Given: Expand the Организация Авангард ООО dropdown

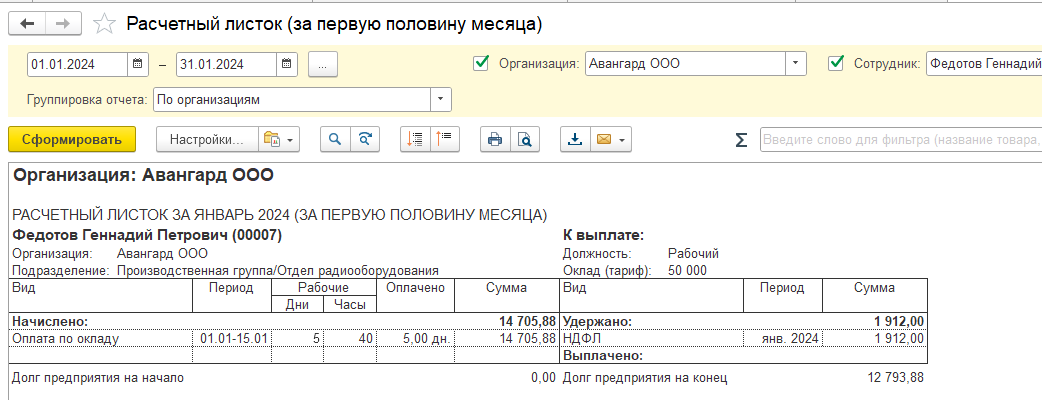Looking at the screenshot, I should pos(795,64).
